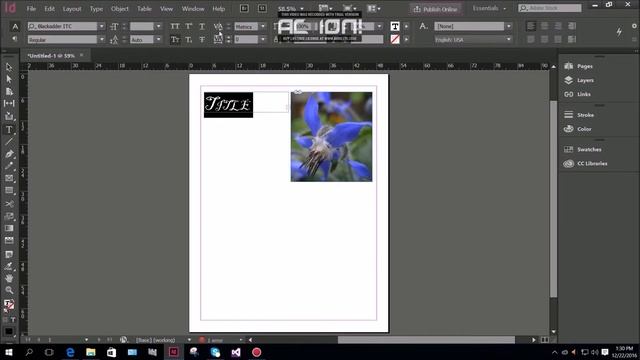Expand the Auto leading dropdown

pos(158,40)
